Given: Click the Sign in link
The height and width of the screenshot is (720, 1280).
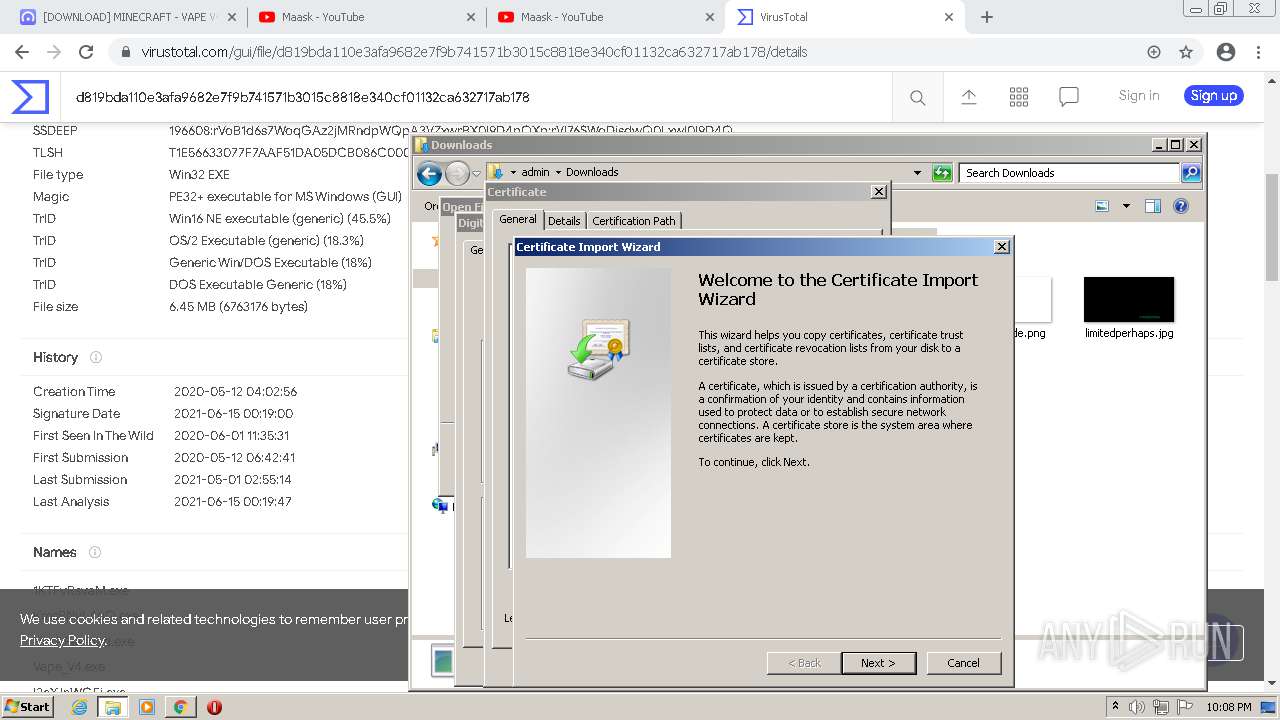Looking at the screenshot, I should point(1139,96).
